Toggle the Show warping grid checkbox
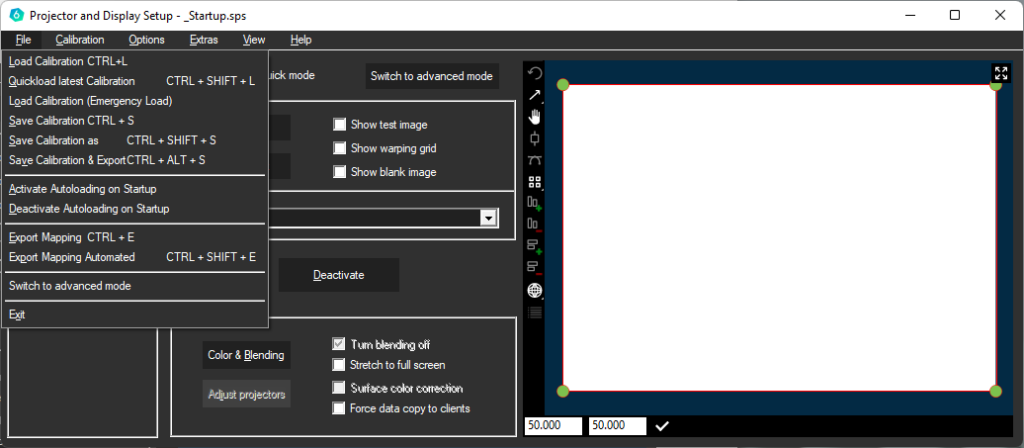The width and height of the screenshot is (1024, 448). click(339, 148)
